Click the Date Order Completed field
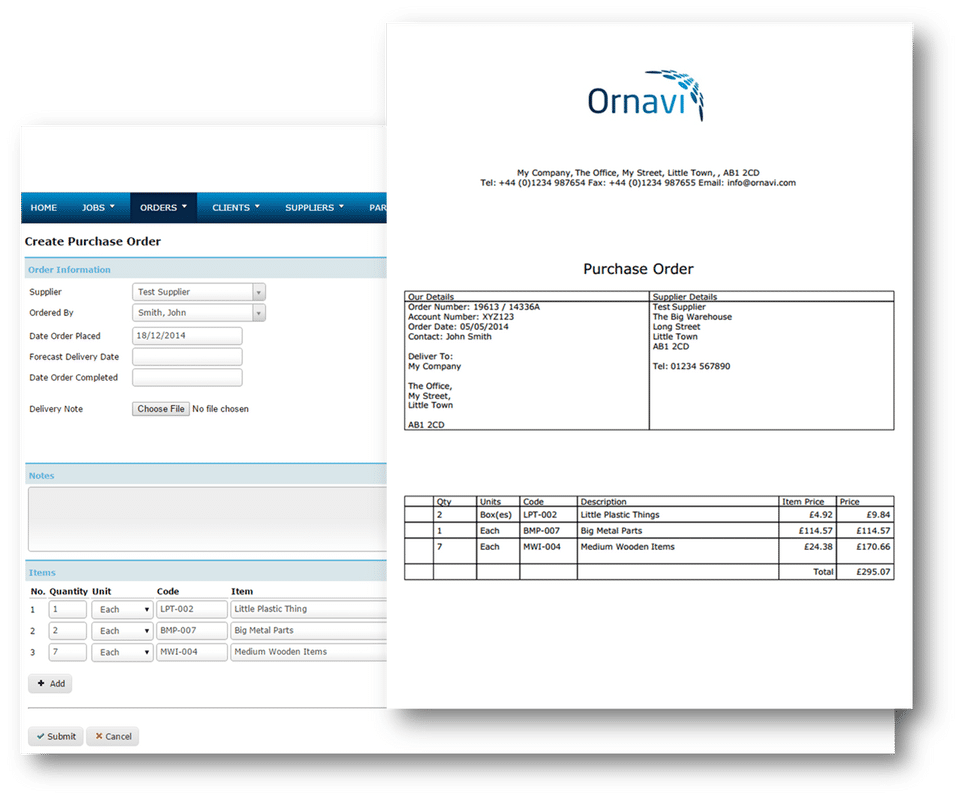This screenshot has width=960, height=797. [187, 377]
